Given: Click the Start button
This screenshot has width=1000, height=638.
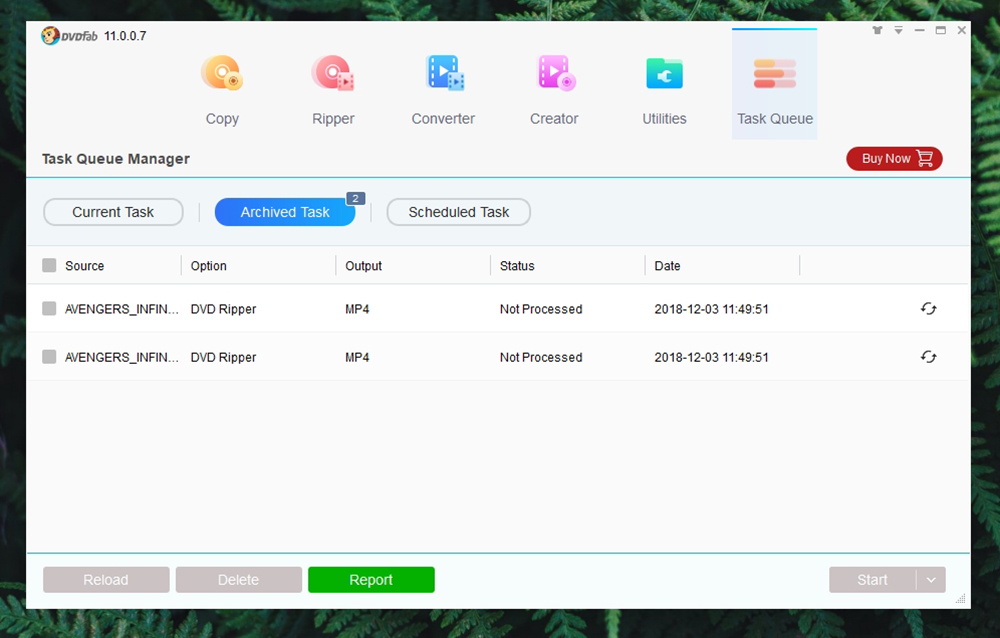Looking at the screenshot, I should coord(872,580).
